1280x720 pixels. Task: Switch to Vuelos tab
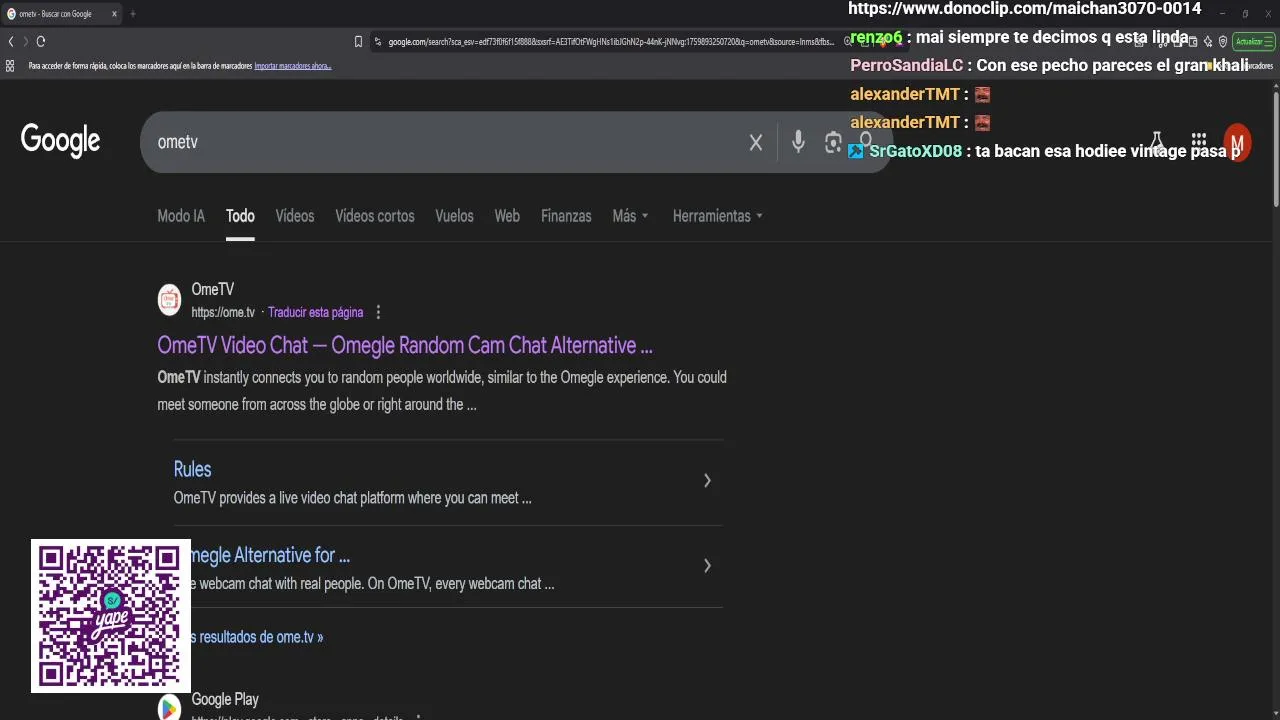click(454, 216)
